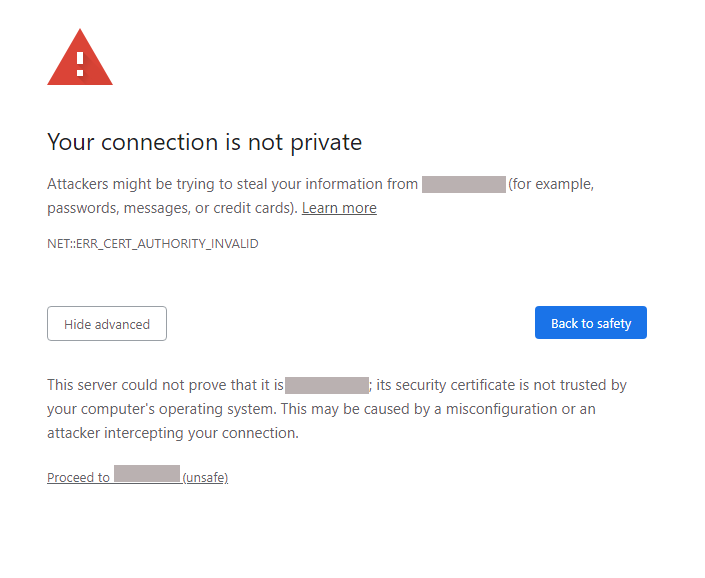Click the '(for example,' text
This screenshot has height=578, width=705.
pyautogui.click(x=551, y=184)
